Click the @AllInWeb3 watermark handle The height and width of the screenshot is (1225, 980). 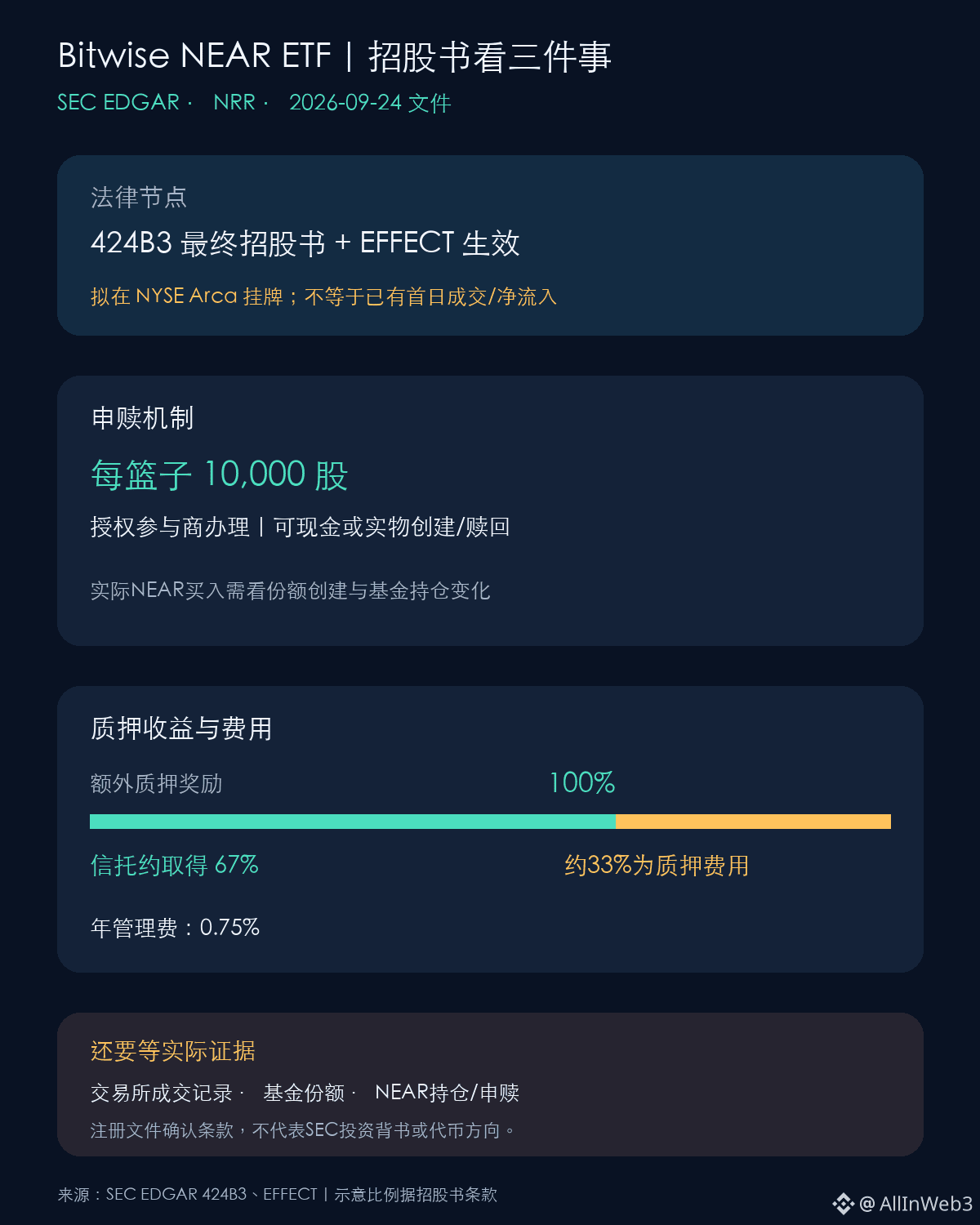tap(915, 1204)
